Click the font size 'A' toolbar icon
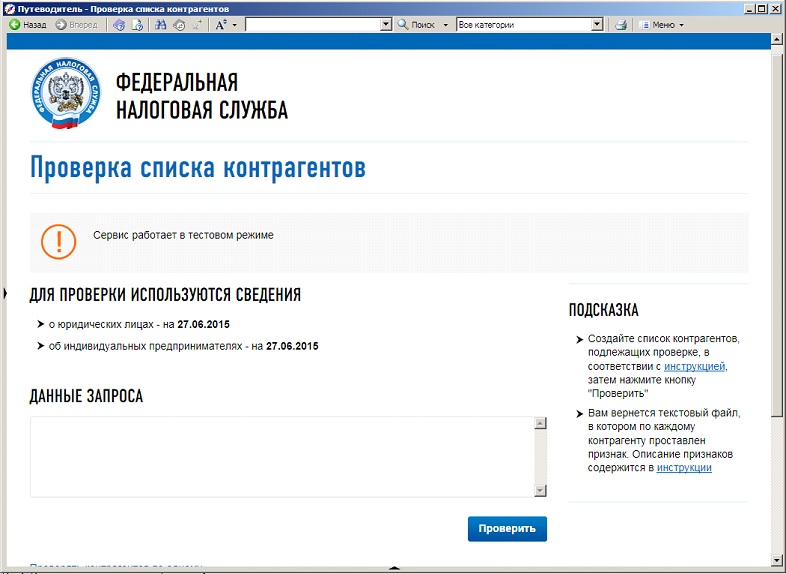This screenshot has height=574, width=786. [221, 24]
